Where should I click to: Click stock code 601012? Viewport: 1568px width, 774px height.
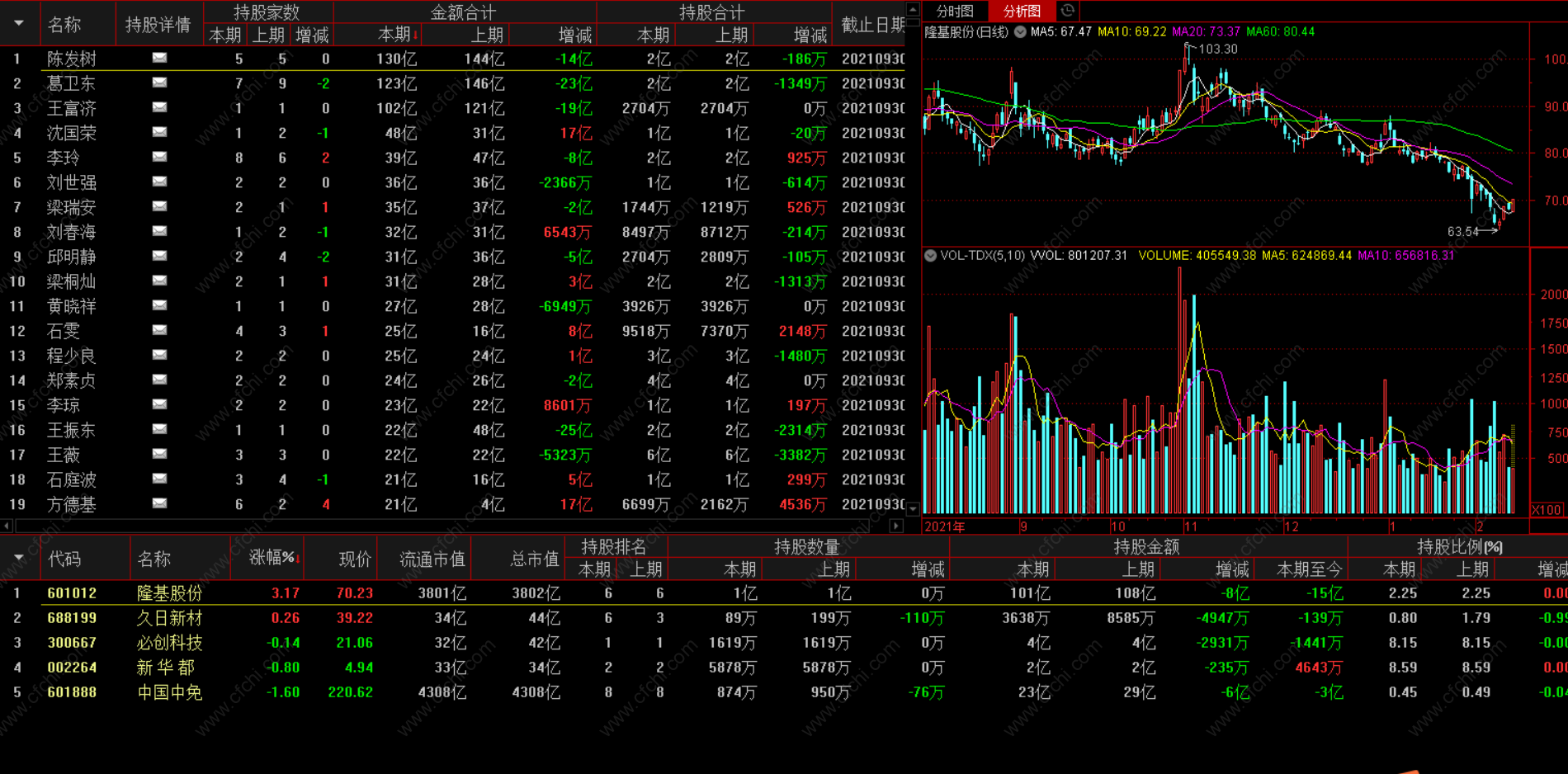72,593
